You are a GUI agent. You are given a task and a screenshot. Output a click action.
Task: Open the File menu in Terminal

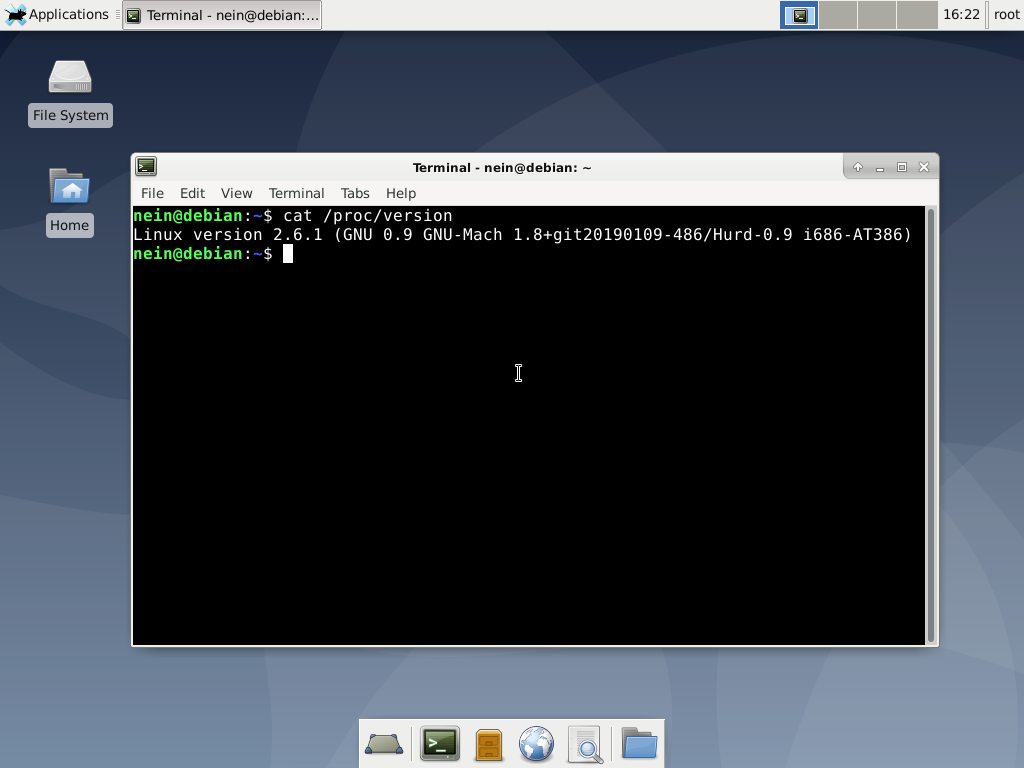coord(152,193)
